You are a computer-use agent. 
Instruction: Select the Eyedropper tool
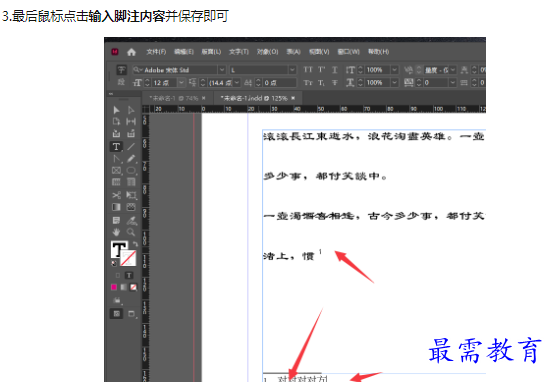[131, 220]
